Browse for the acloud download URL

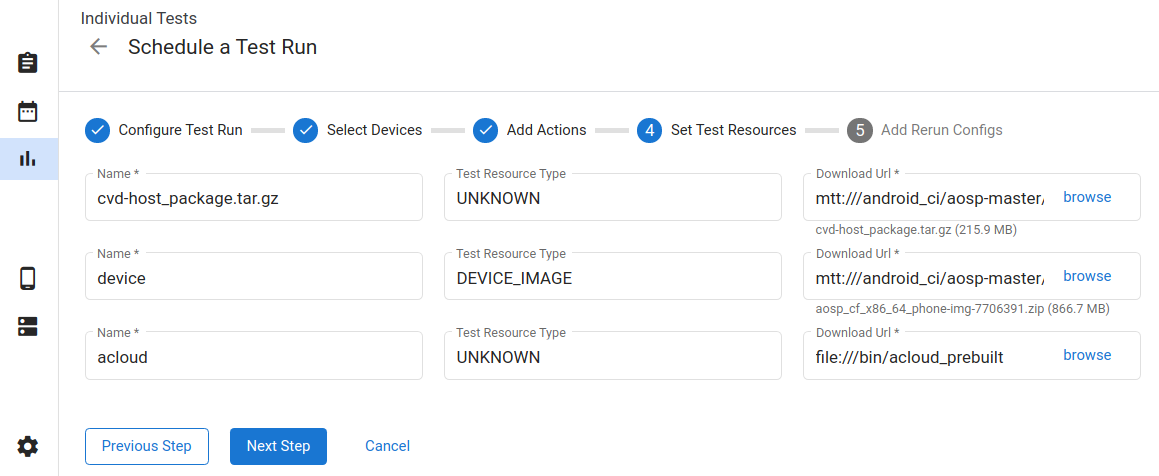pos(1087,355)
